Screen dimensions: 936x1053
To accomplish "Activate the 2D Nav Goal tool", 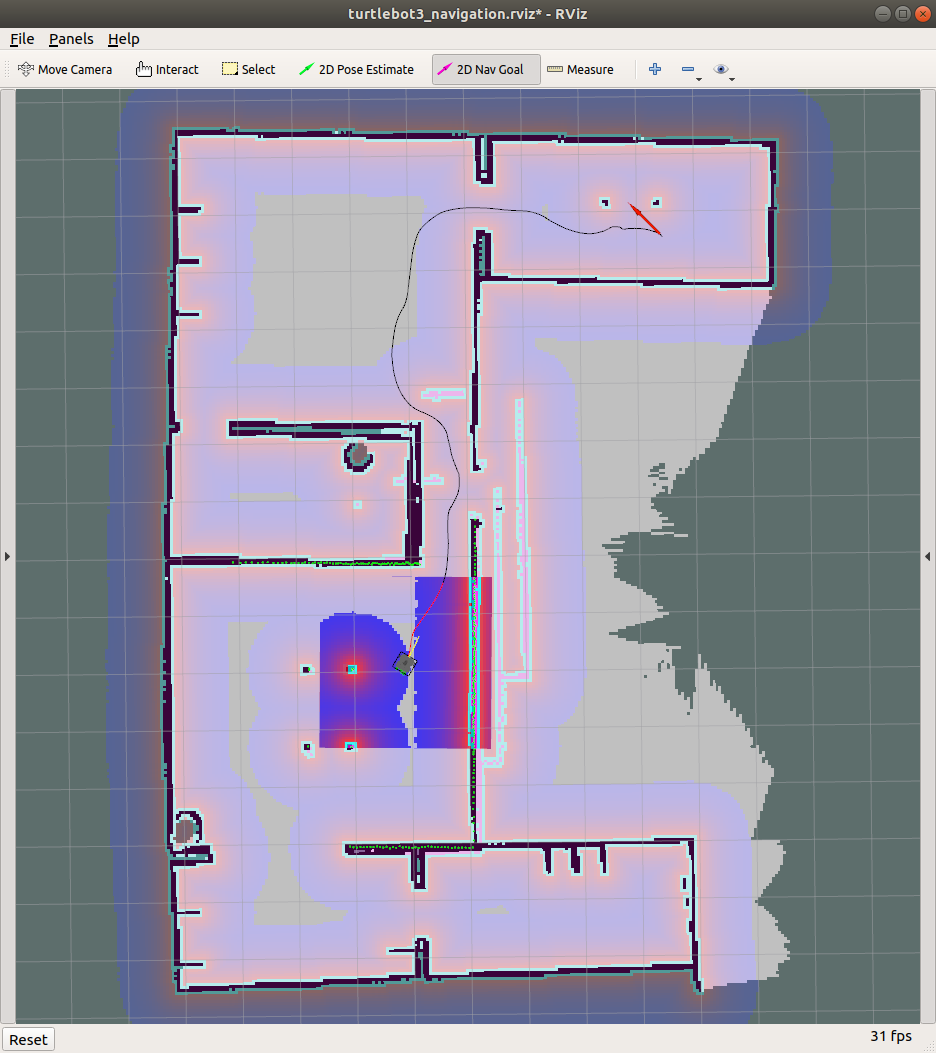I will point(486,69).
